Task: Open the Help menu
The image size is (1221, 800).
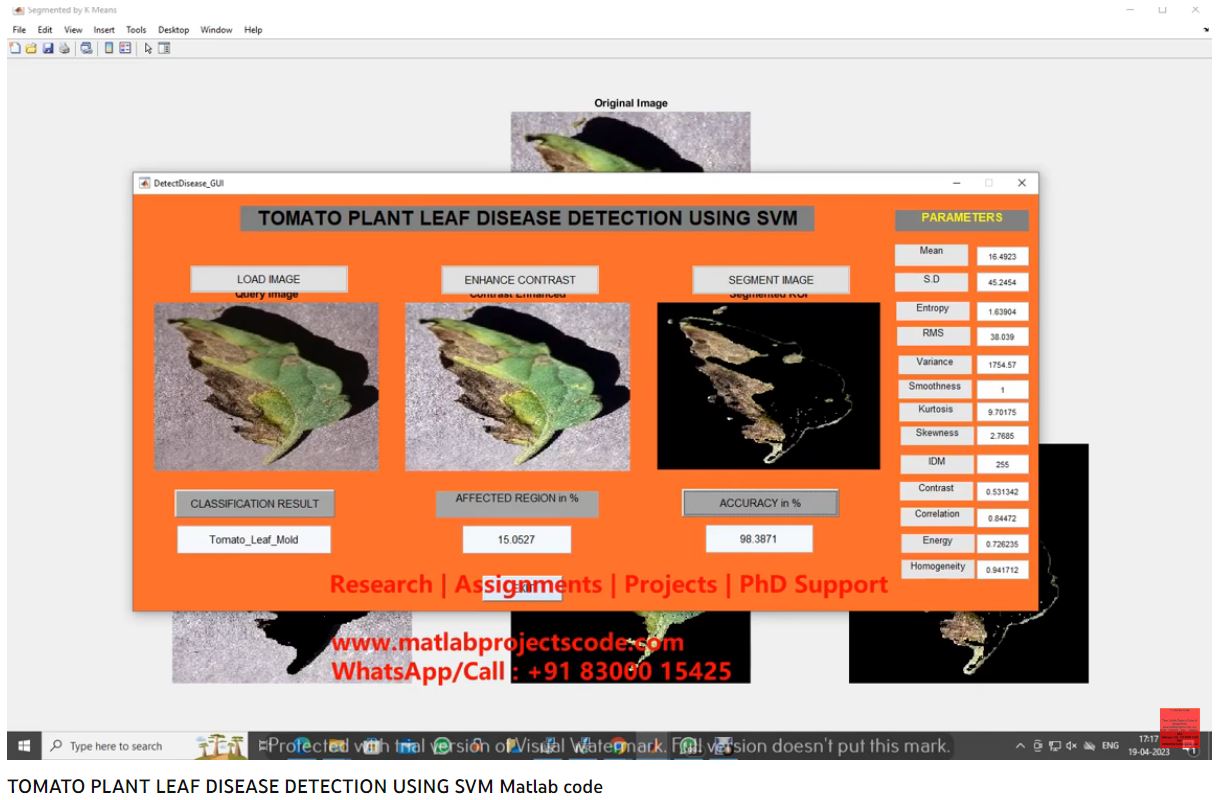Action: [x=253, y=30]
